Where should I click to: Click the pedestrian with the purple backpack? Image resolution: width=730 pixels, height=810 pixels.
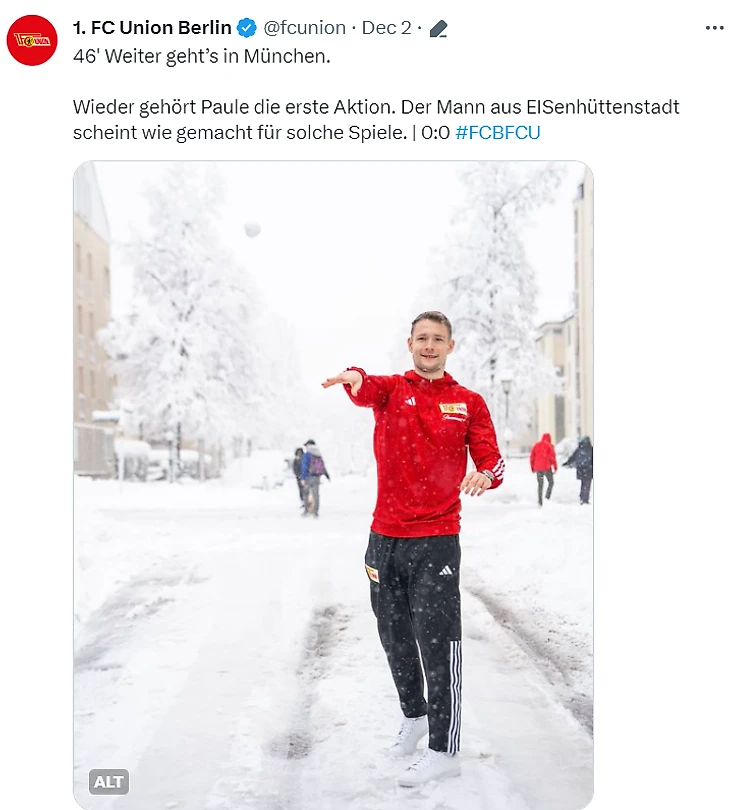pos(314,477)
